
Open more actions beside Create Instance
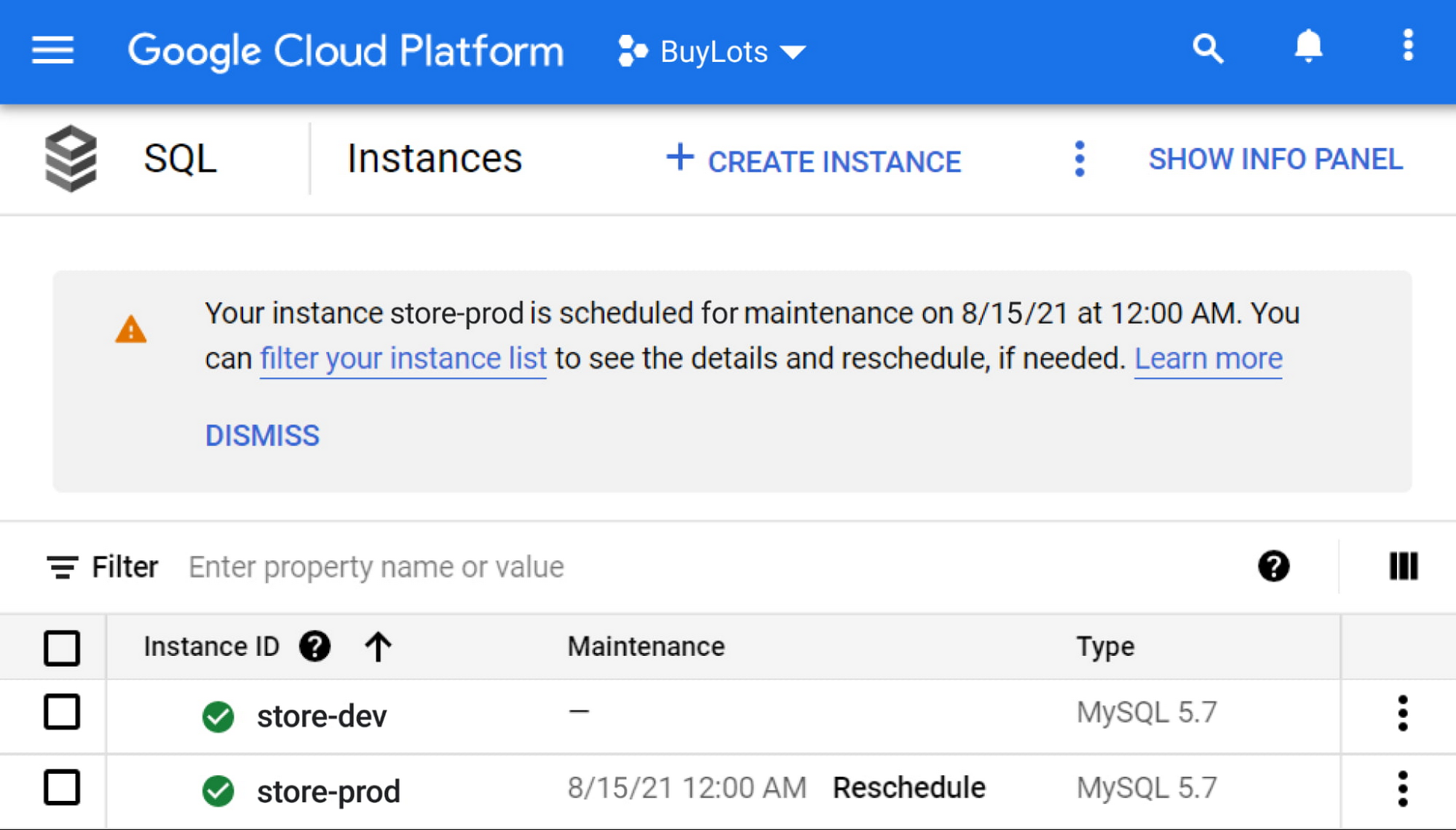pos(1080,159)
